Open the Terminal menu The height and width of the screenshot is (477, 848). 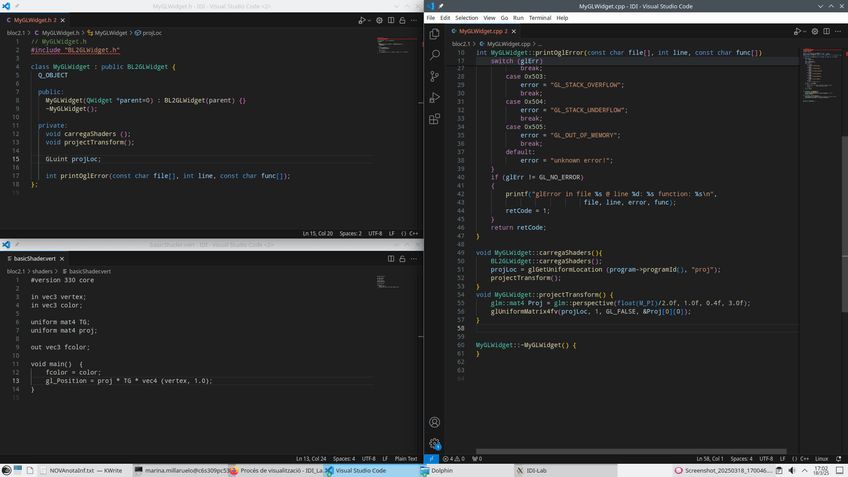540,18
